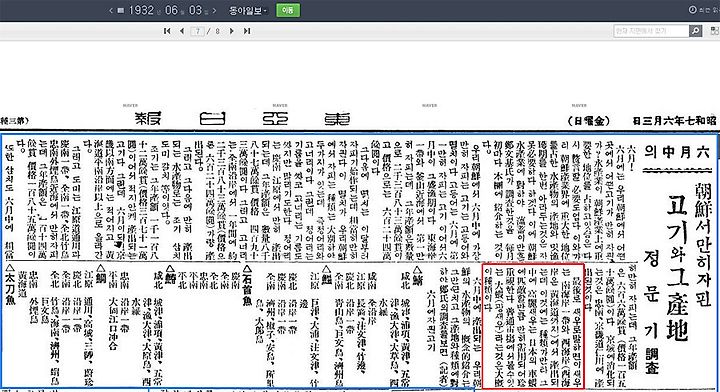Open the recently read clock icon

tap(692, 10)
